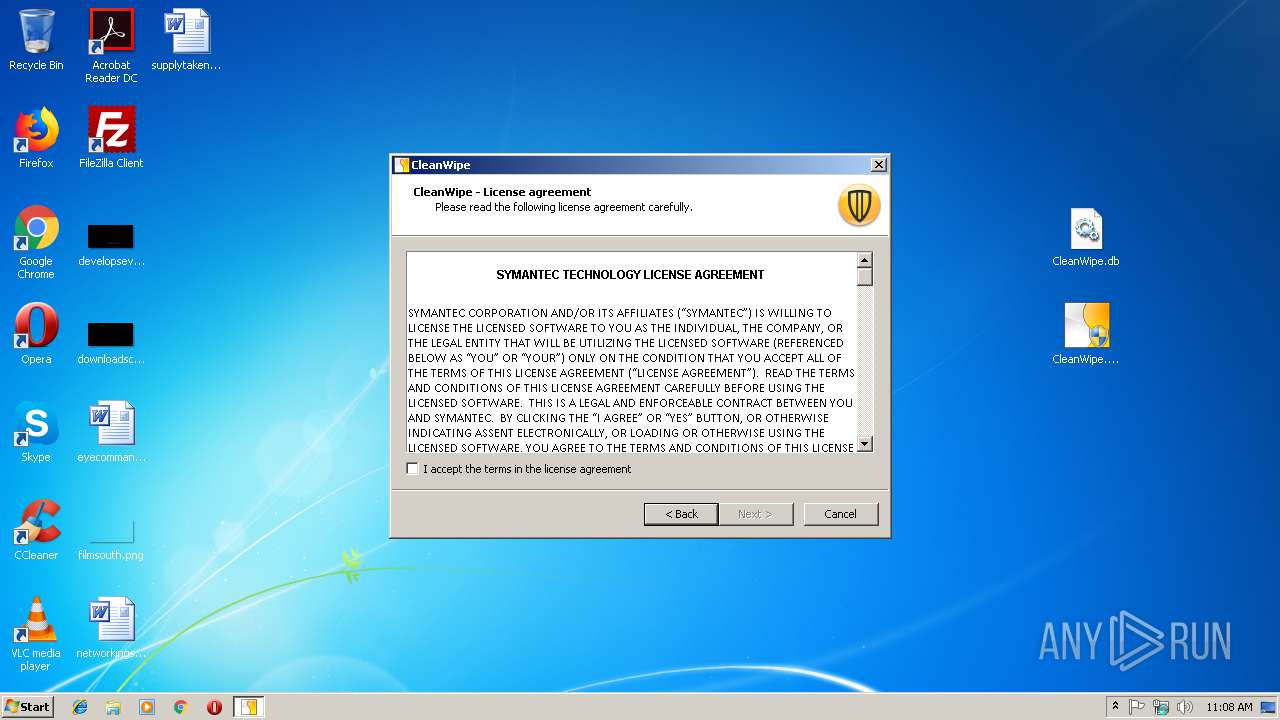
Task: Click the Cancel button in CleanWipe
Action: coord(841,514)
